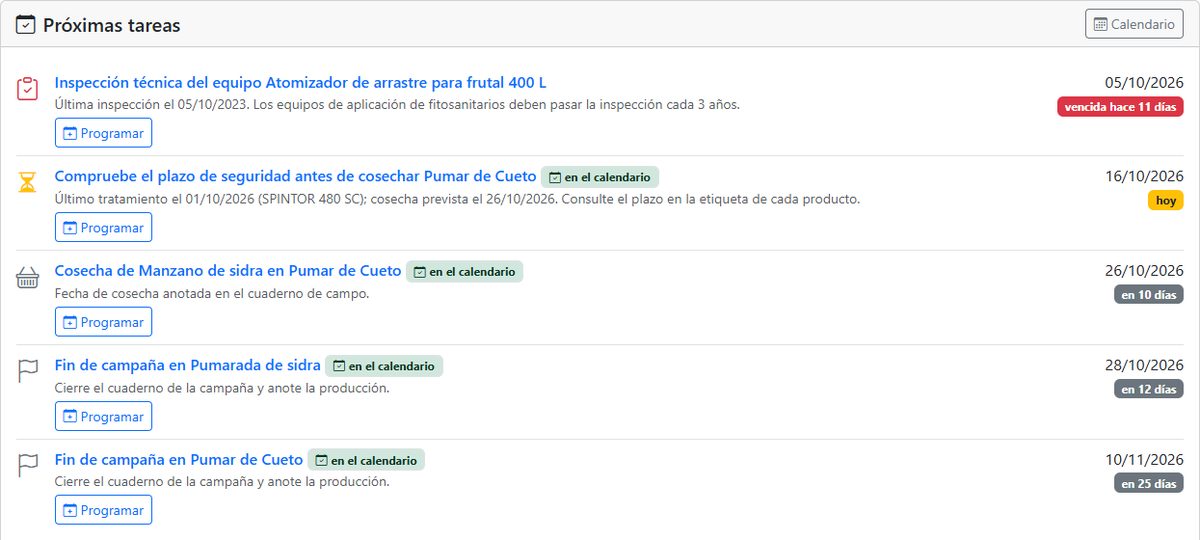Click the clipboard-check icon beside Inspección técnica
The width and height of the screenshot is (1200, 540).
pos(27,89)
